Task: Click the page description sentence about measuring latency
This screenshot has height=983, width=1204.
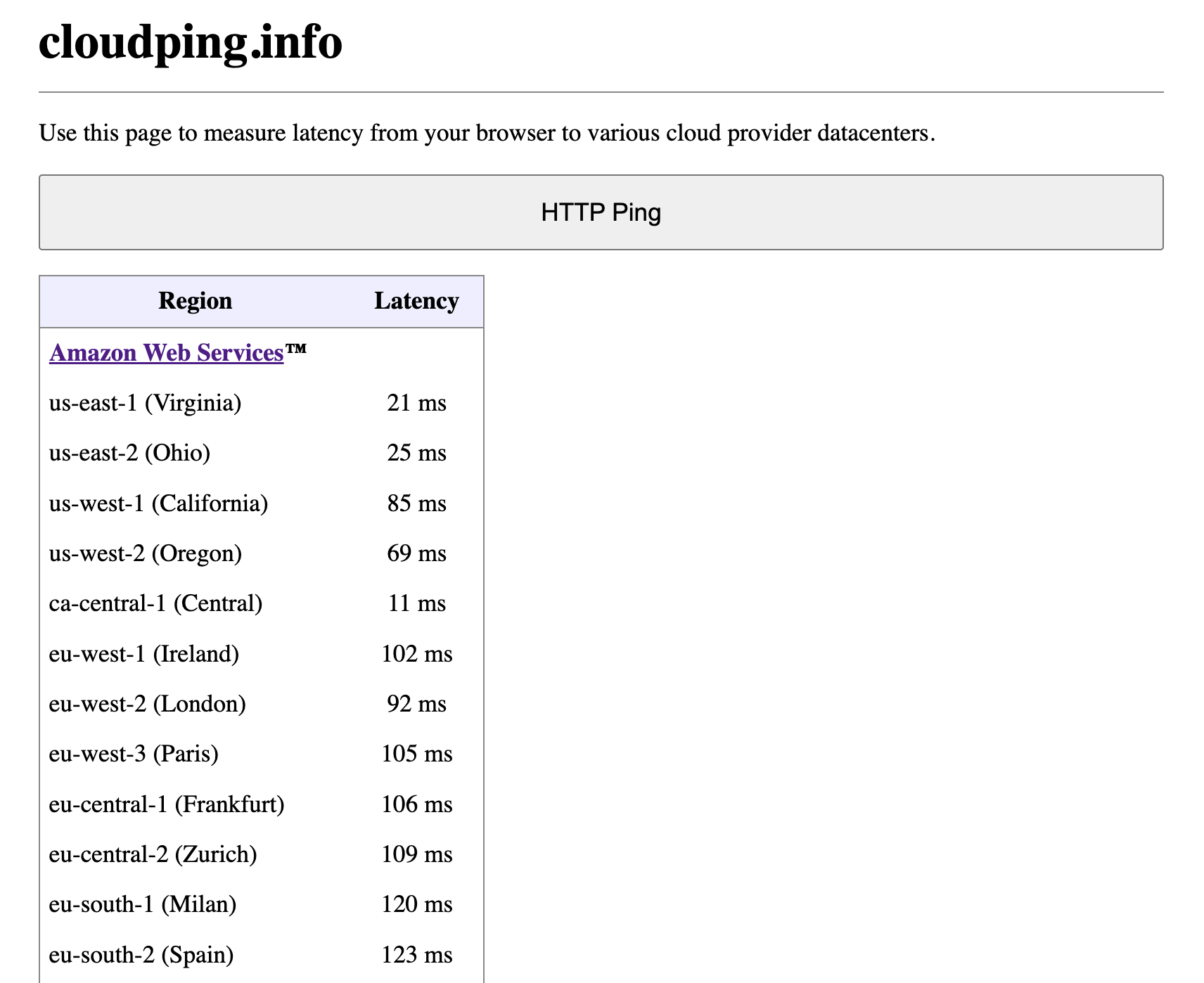Action: [487, 133]
